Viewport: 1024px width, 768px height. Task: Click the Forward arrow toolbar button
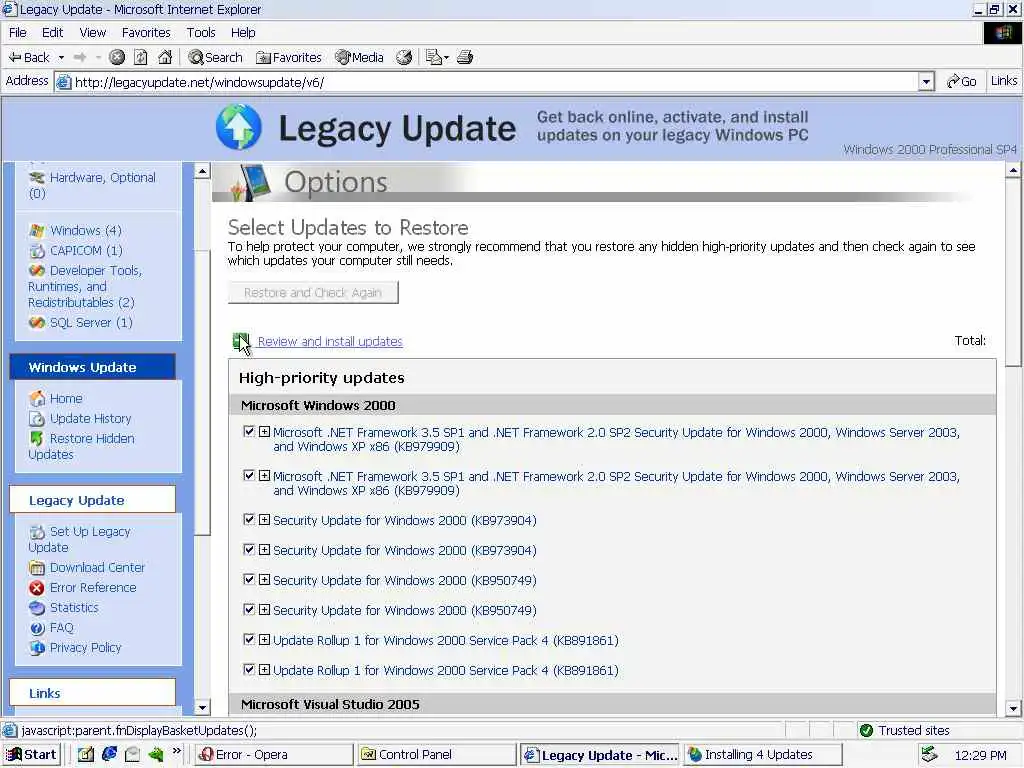[80, 57]
